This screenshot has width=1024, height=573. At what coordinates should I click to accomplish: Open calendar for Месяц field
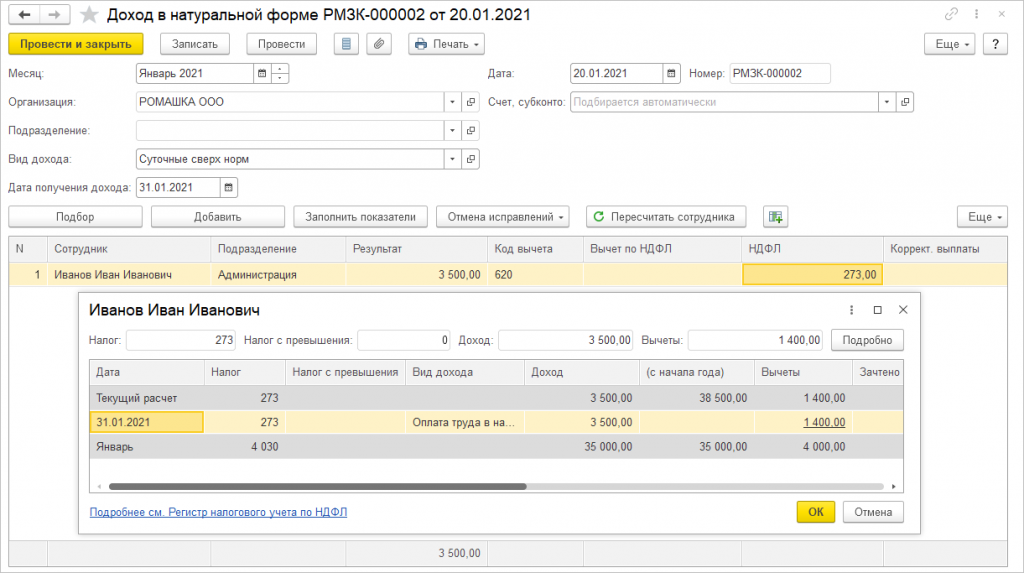262,73
